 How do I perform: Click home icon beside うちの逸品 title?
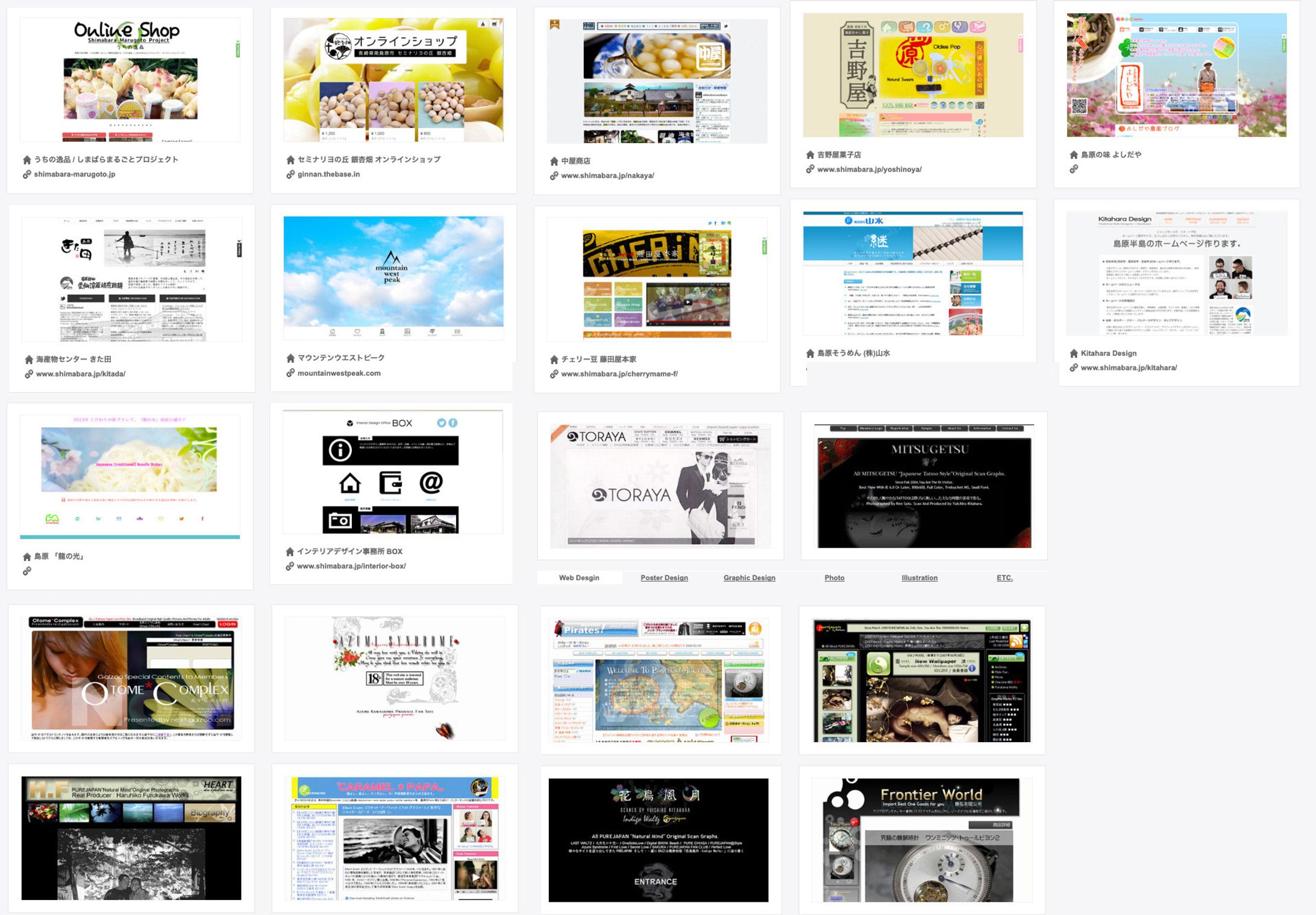(27, 160)
